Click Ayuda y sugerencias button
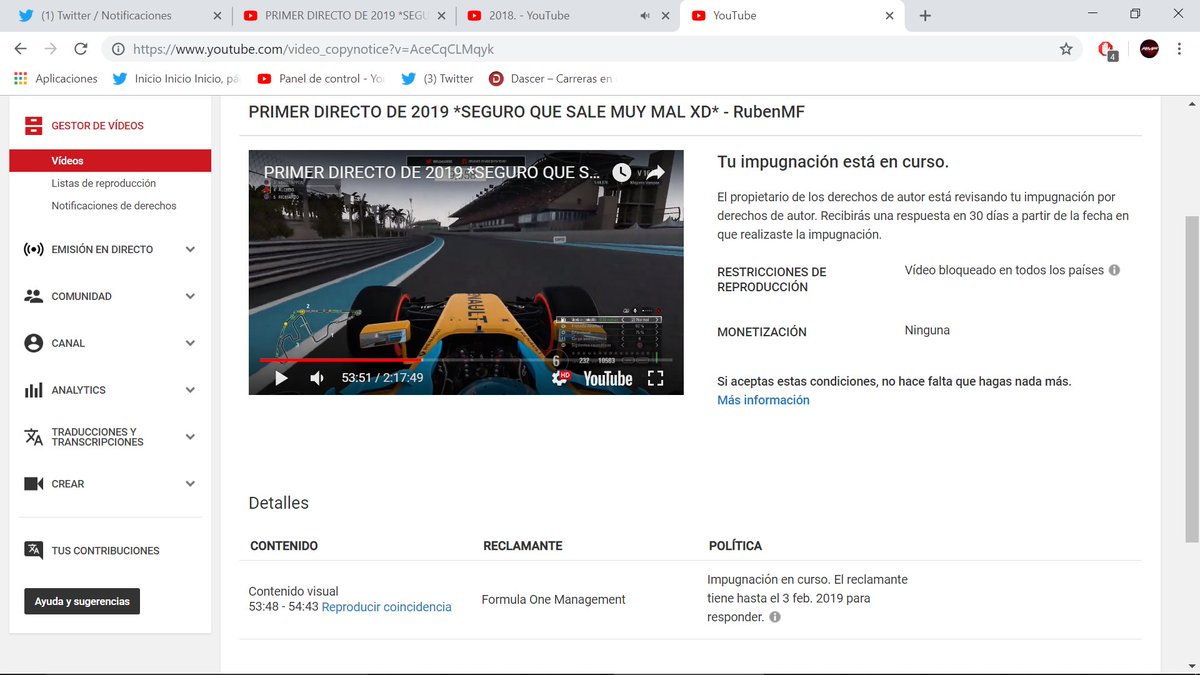The width and height of the screenshot is (1200, 675). [x=82, y=601]
